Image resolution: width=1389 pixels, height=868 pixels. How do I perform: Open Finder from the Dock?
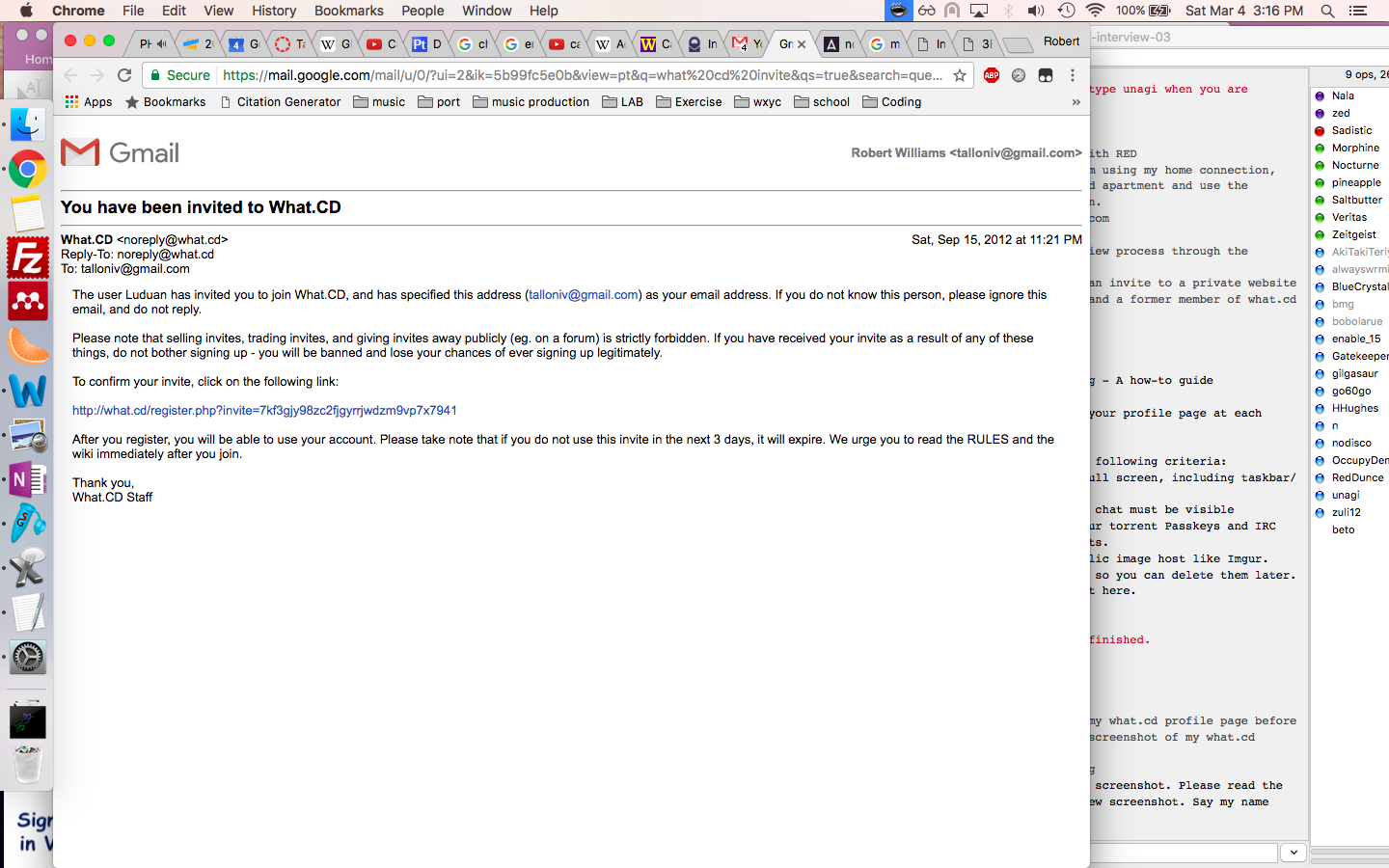28,124
